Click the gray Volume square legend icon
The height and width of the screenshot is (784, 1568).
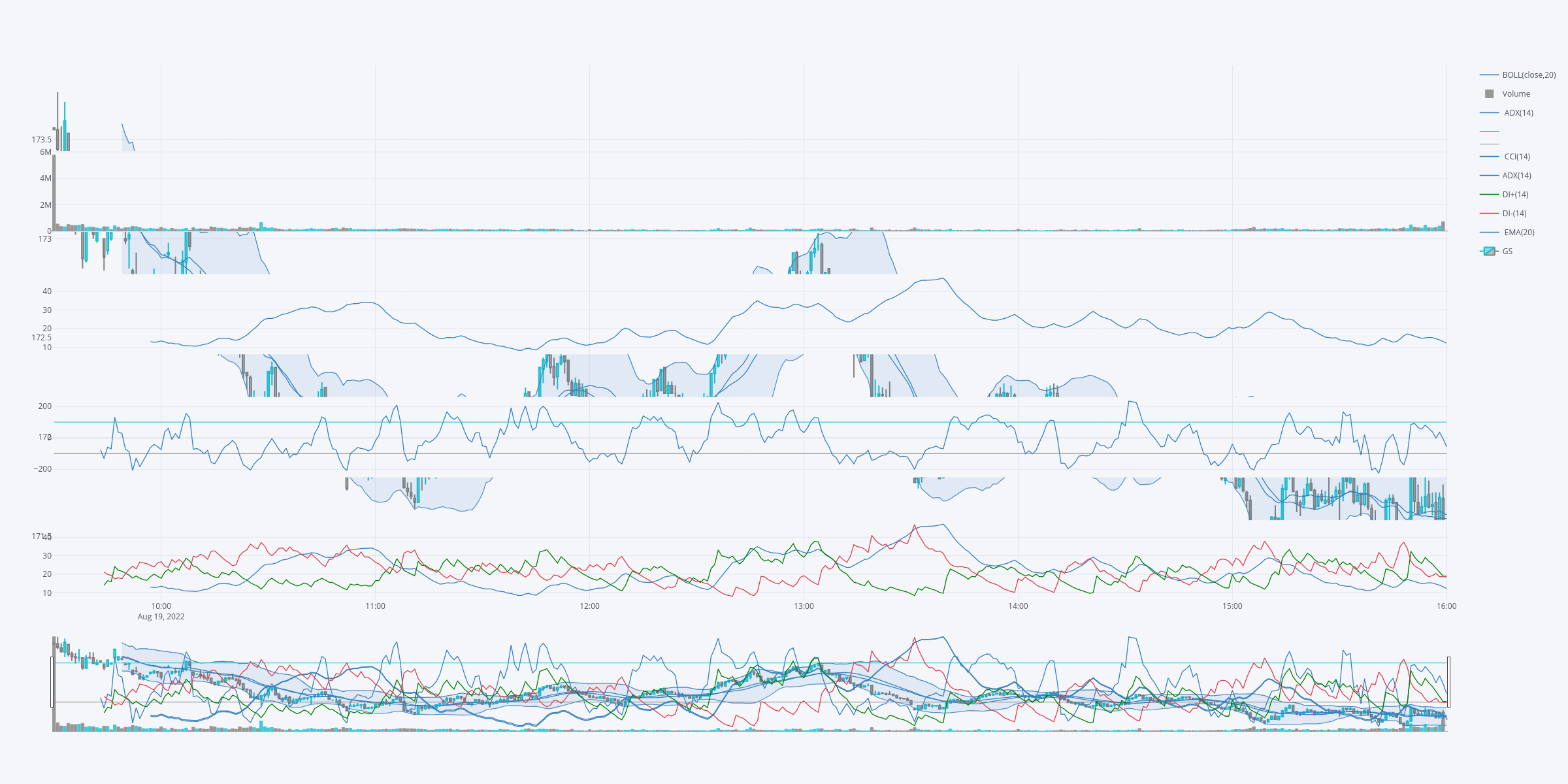(x=1490, y=94)
